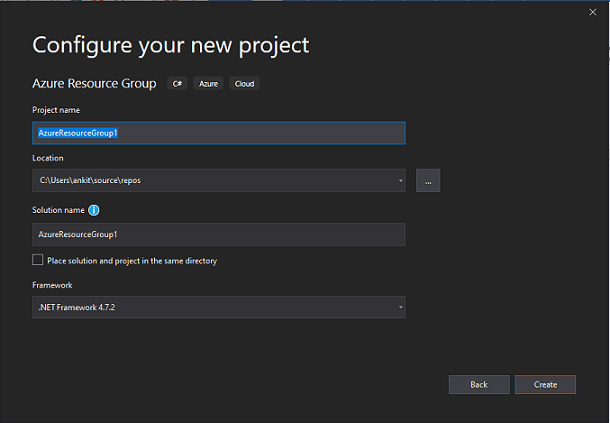
Task: Click the Azure Resource Group template heading
Action: click(94, 84)
